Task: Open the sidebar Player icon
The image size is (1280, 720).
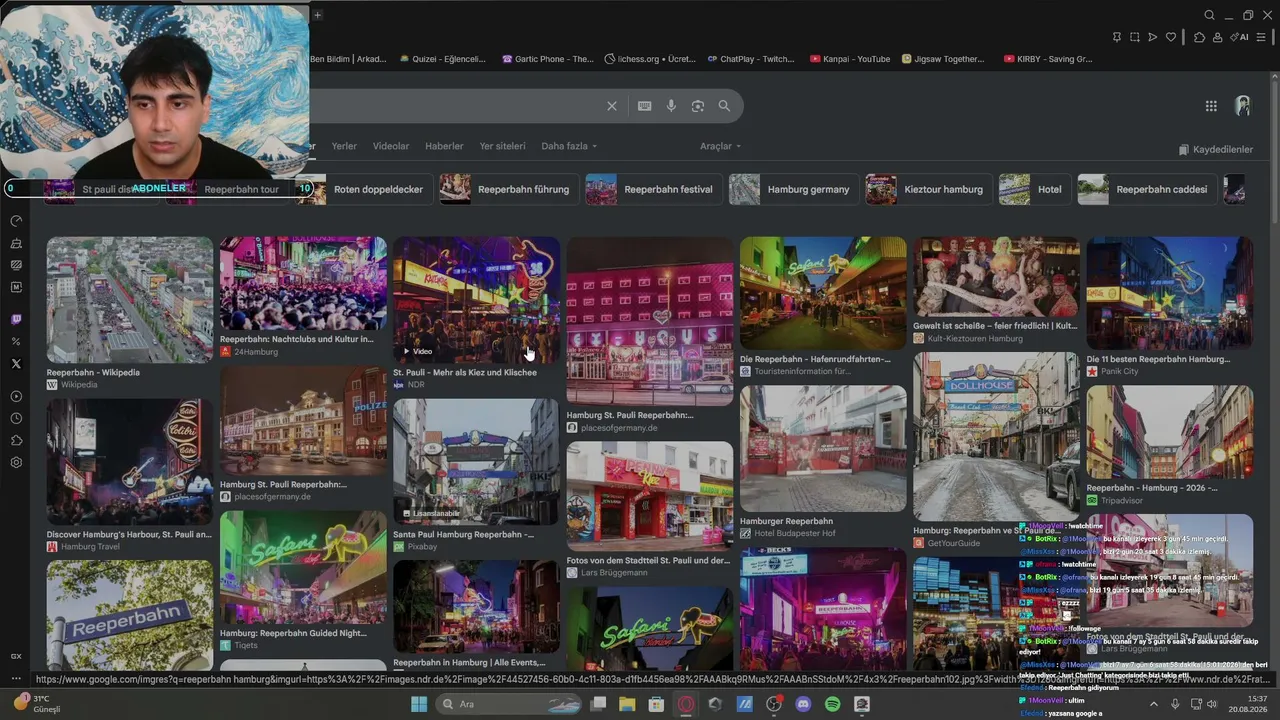Action: pyautogui.click(x=16, y=397)
